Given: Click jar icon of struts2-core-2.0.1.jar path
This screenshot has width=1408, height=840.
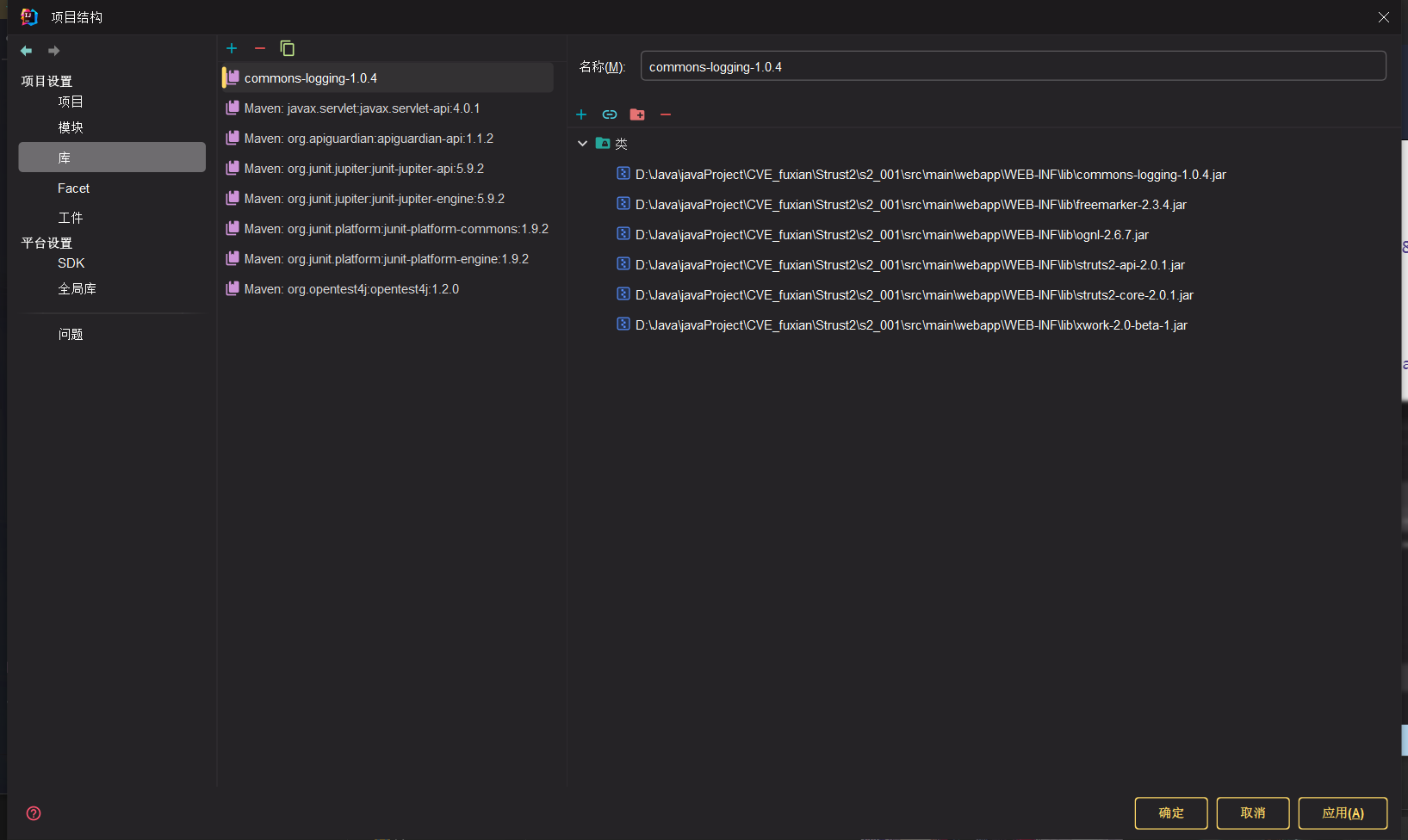Looking at the screenshot, I should pos(623,293).
